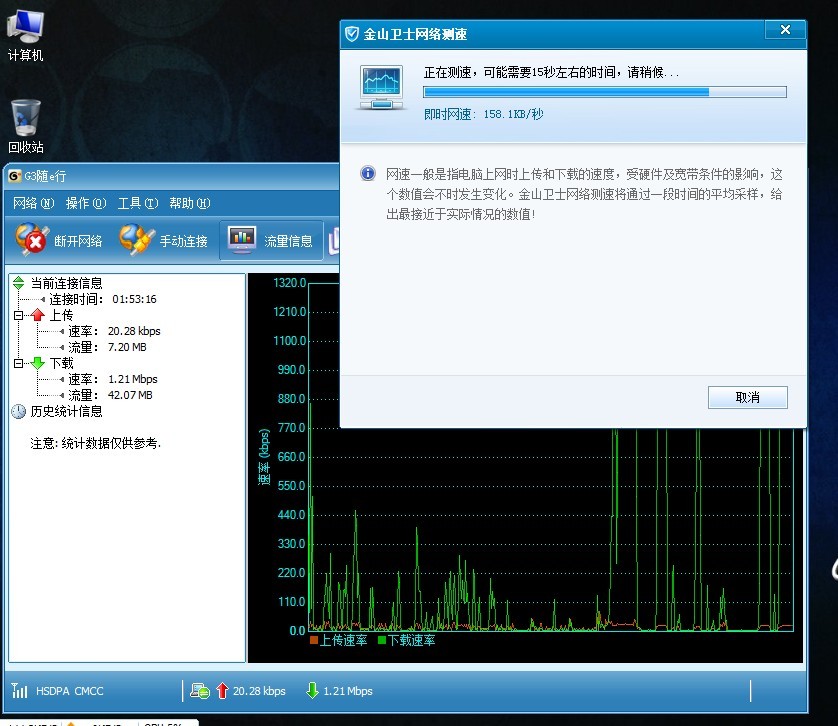
Task: Click the speed test progress bar
Action: tap(604, 92)
